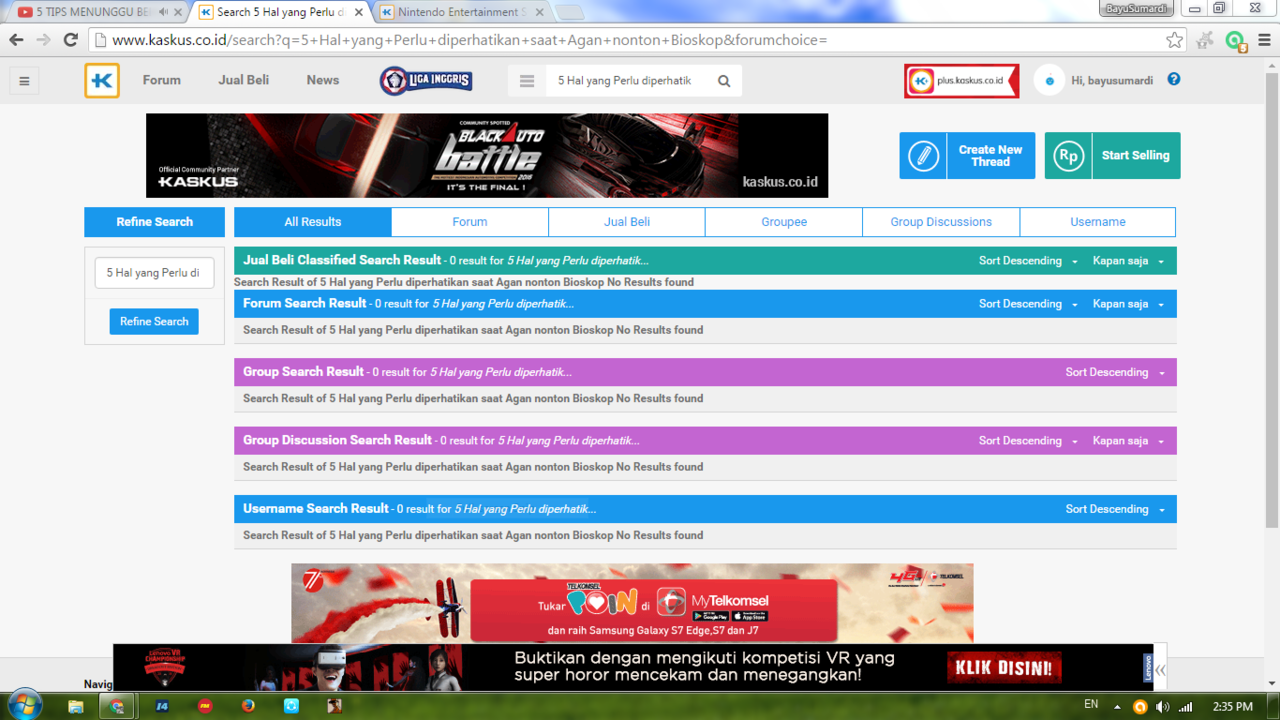Viewport: 1280px width, 720px height.
Task: Open the Windows Start menu
Action: pyautogui.click(x=24, y=705)
